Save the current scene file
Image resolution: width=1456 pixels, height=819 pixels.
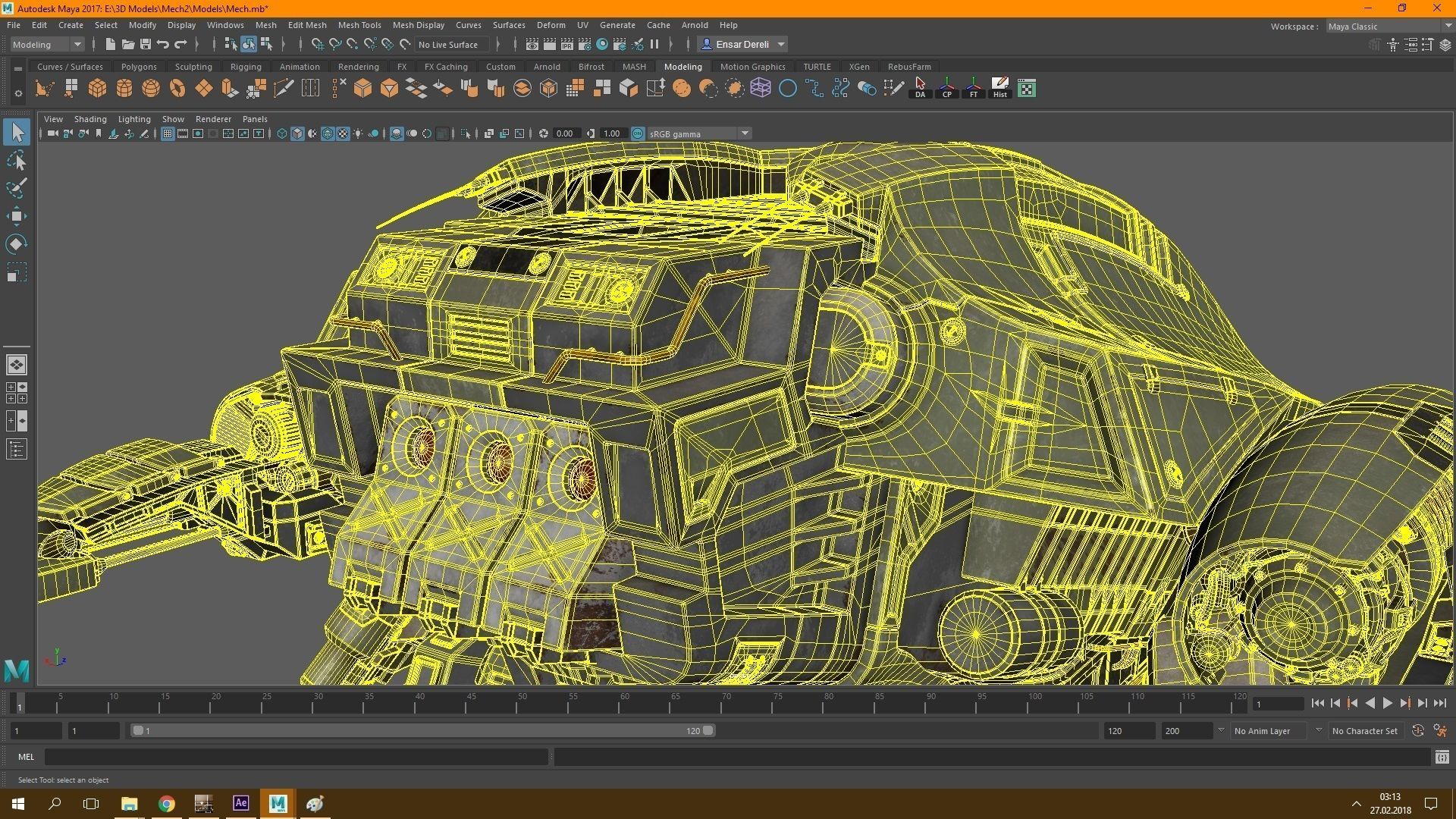click(146, 45)
